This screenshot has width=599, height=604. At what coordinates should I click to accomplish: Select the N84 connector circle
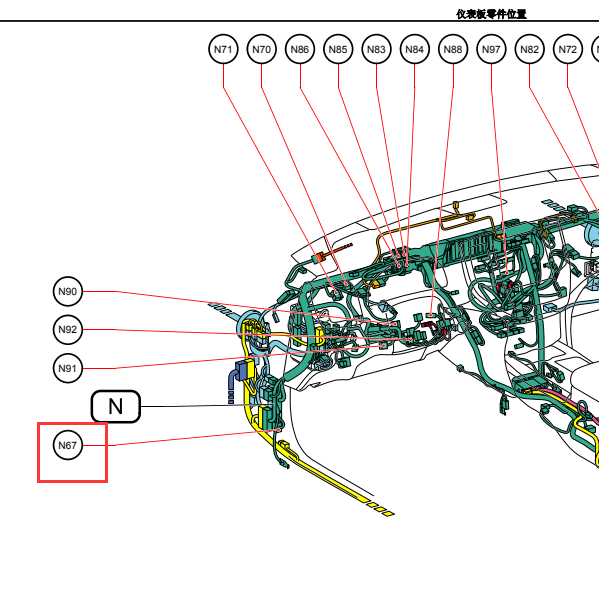[x=414, y=49]
